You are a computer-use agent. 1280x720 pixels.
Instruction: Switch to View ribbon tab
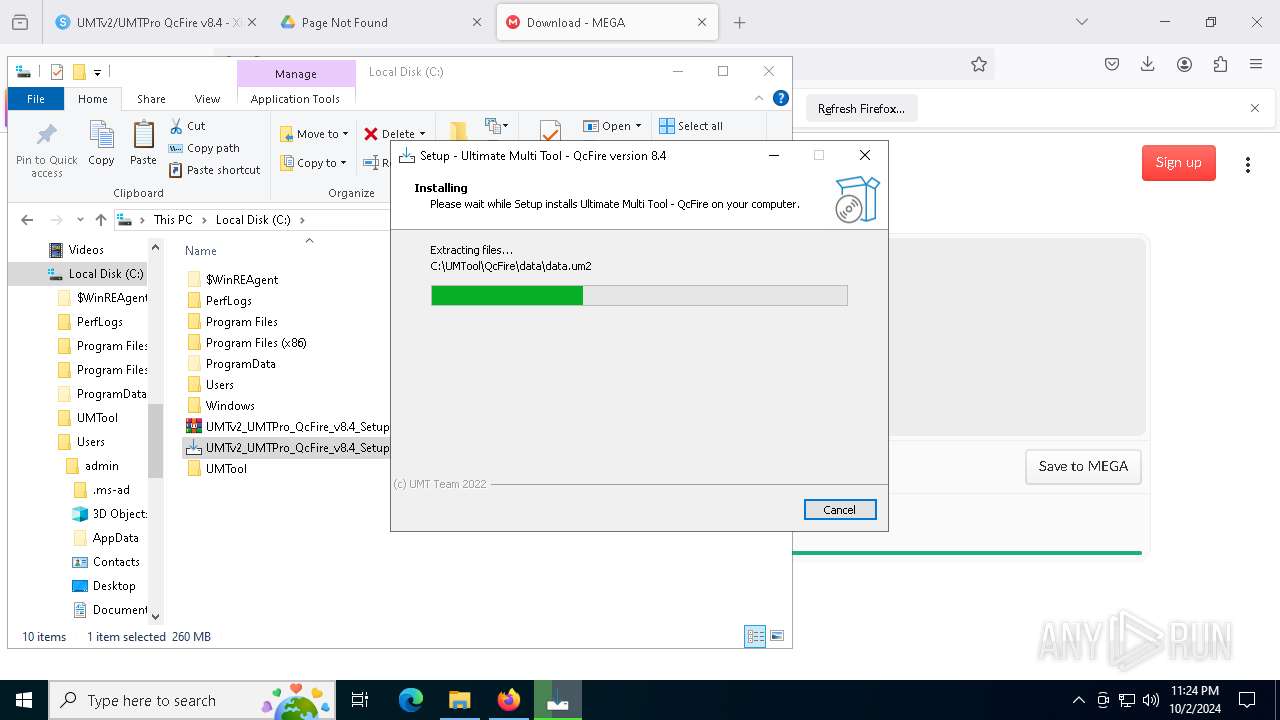207,99
